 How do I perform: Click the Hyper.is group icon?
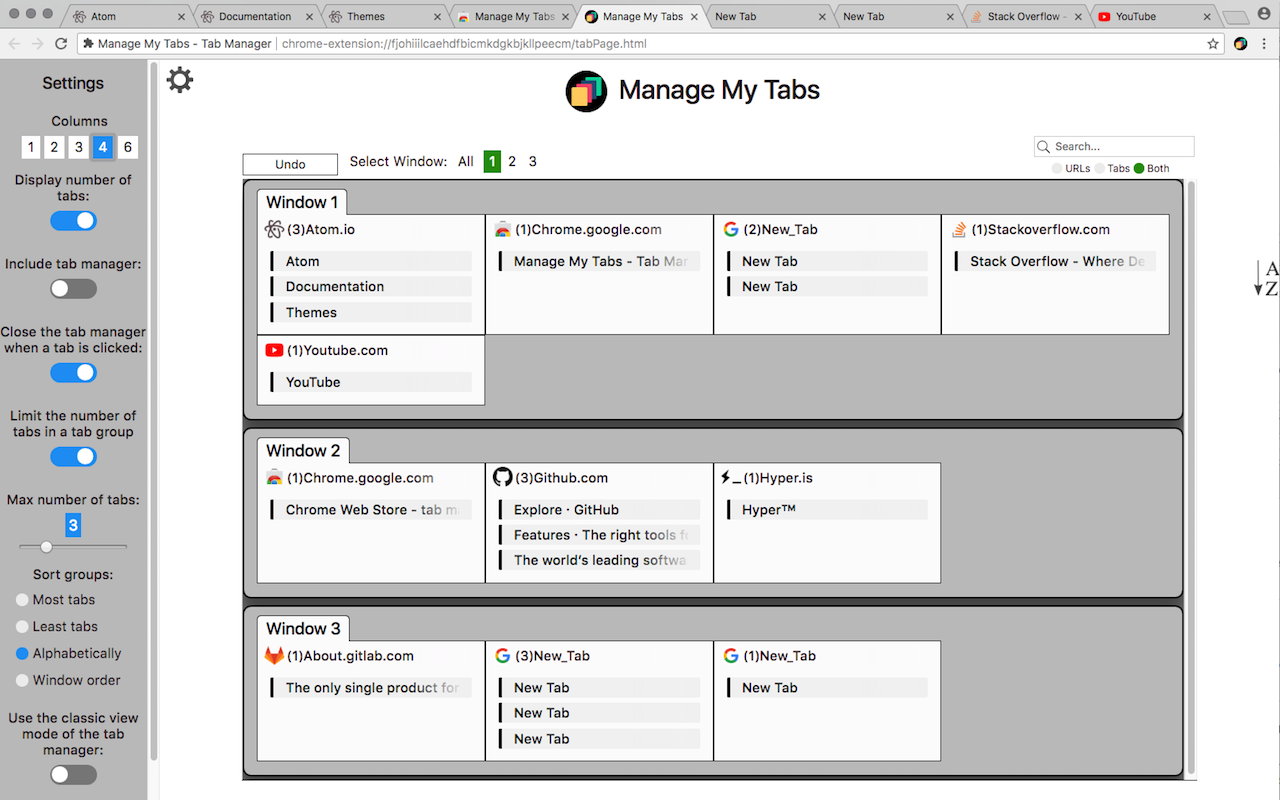730,478
